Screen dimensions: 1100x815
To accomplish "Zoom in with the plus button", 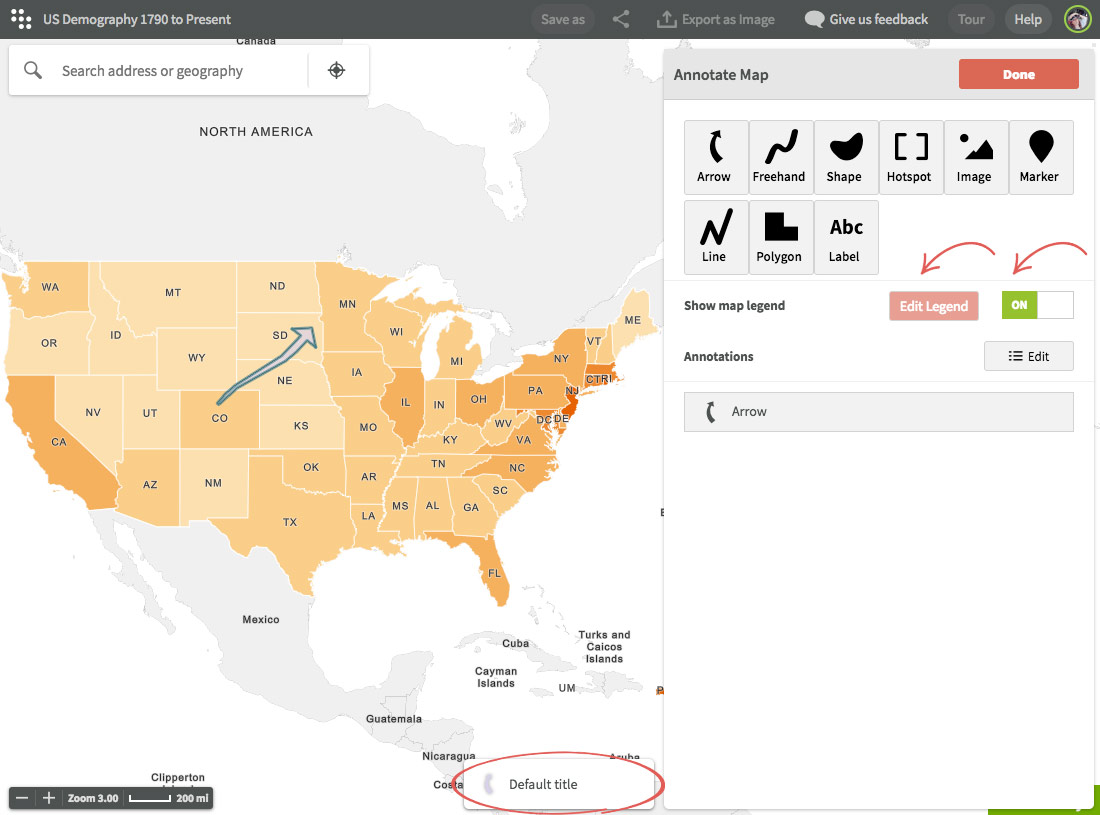I will tap(48, 798).
